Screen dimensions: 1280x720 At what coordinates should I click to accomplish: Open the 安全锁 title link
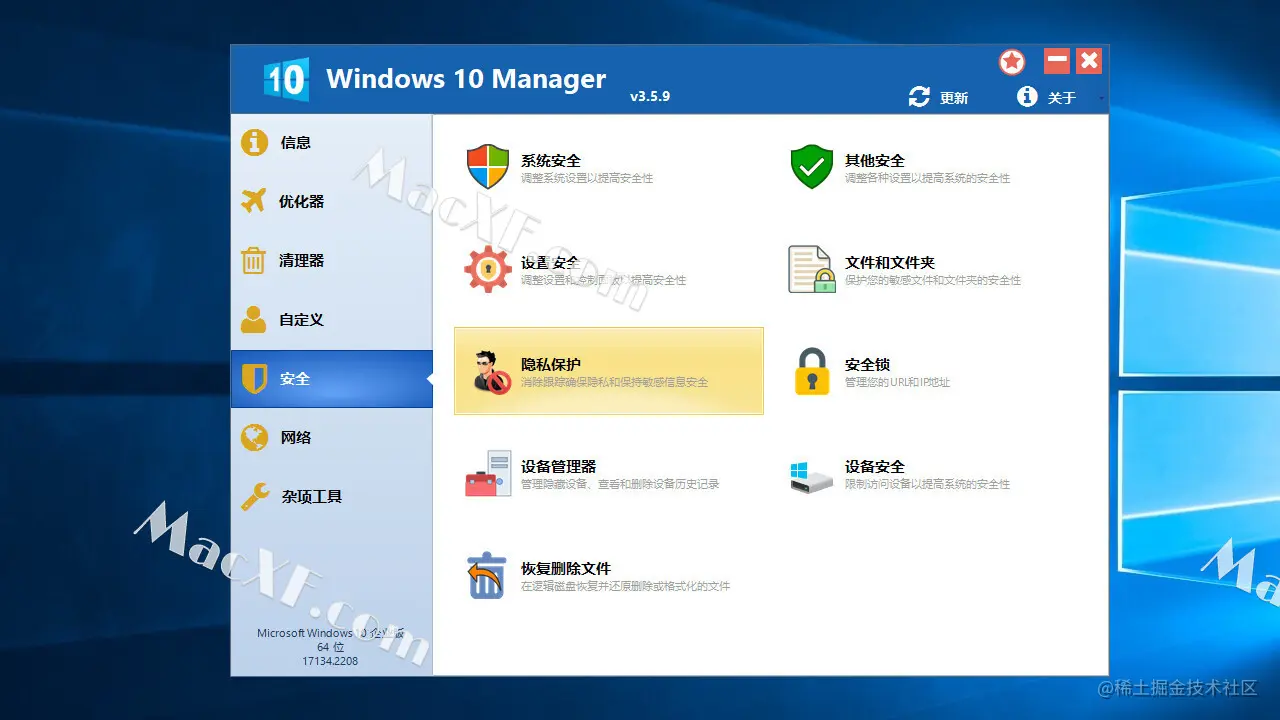tap(867, 364)
